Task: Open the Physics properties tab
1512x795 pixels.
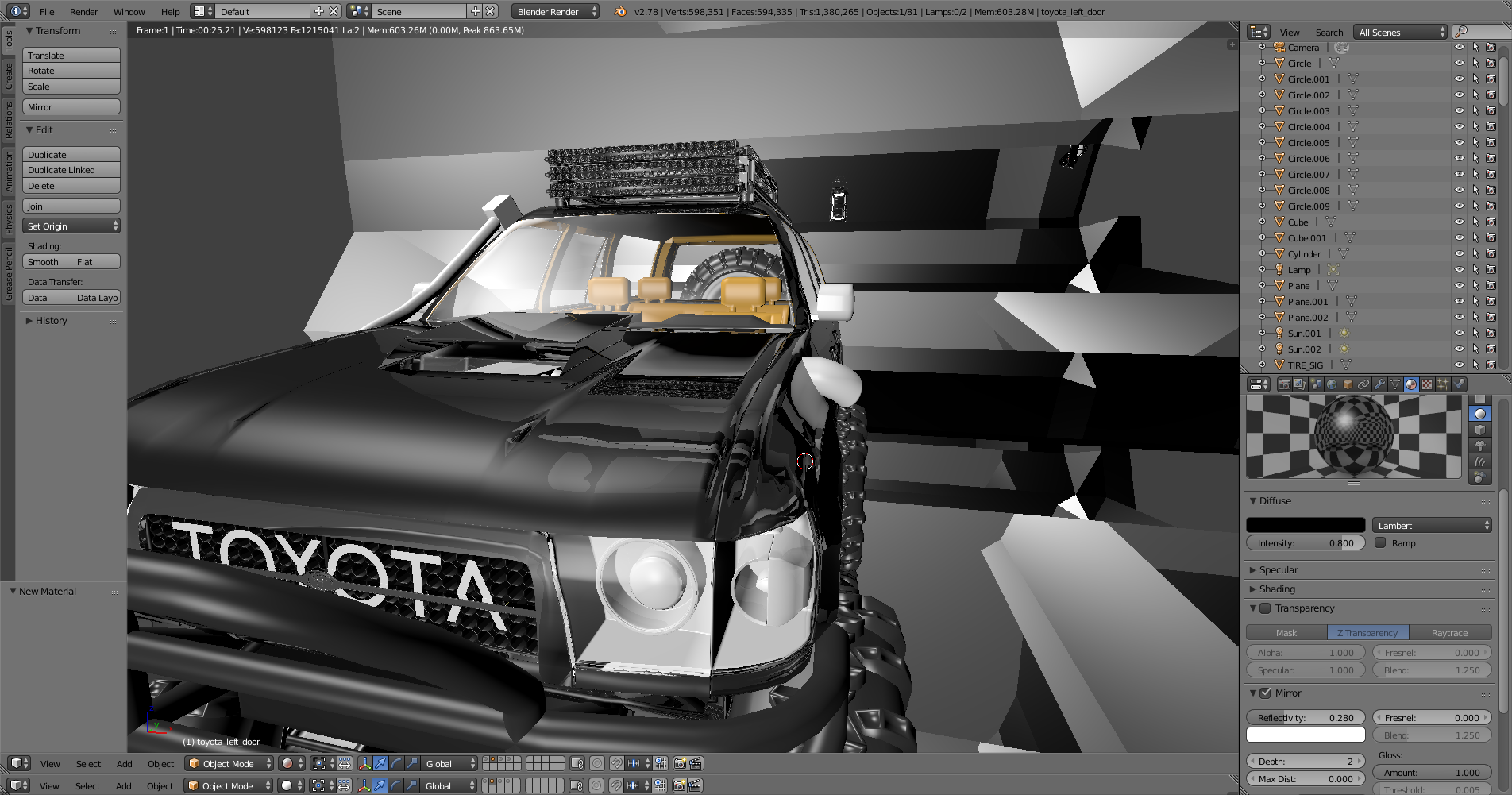Action: (x=1459, y=384)
